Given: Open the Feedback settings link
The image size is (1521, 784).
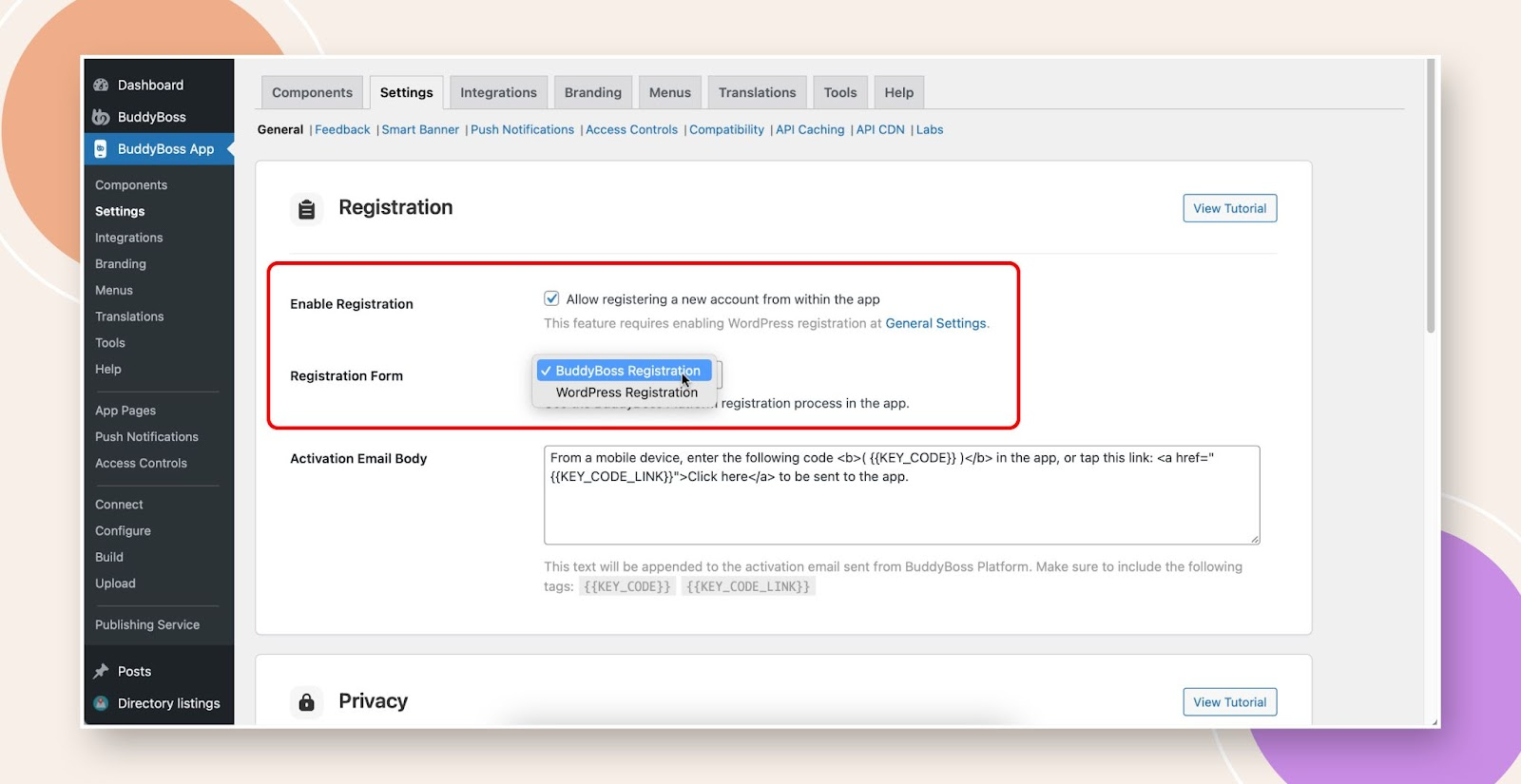Looking at the screenshot, I should (x=342, y=129).
